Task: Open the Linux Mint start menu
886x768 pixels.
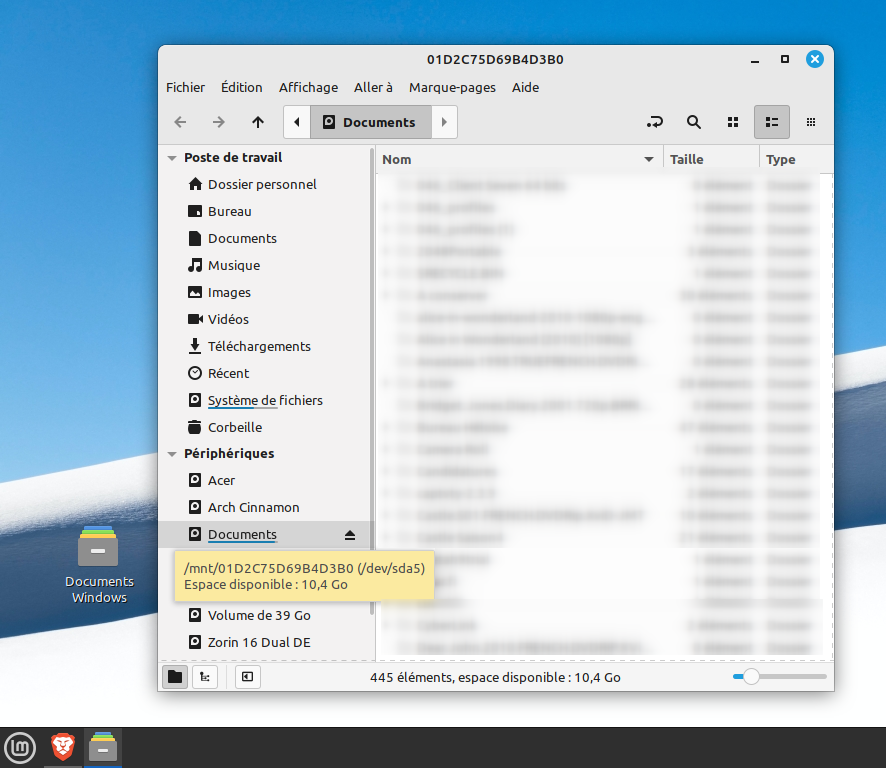Action: pyautogui.click(x=20, y=747)
